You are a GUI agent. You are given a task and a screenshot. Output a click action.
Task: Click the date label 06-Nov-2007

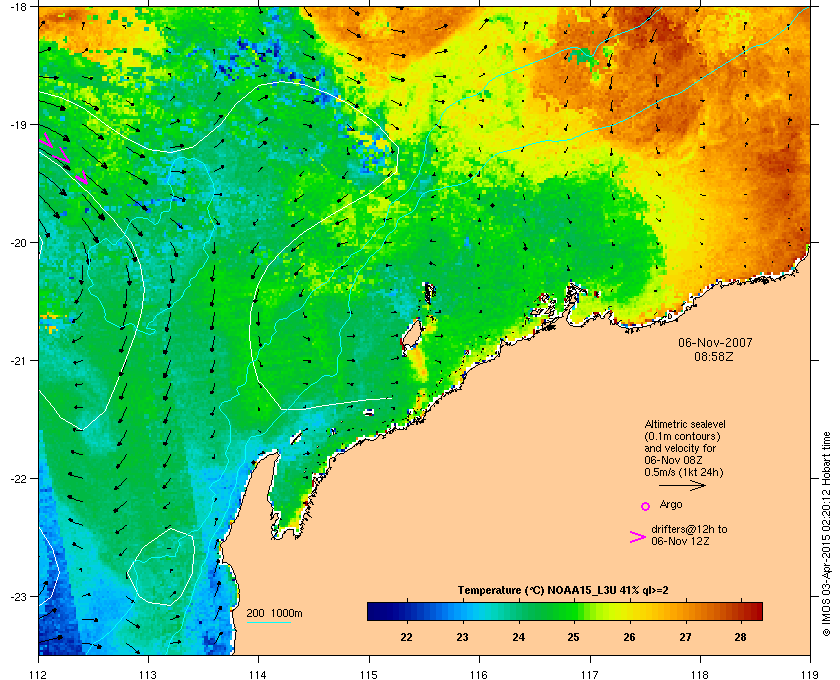pos(715,342)
